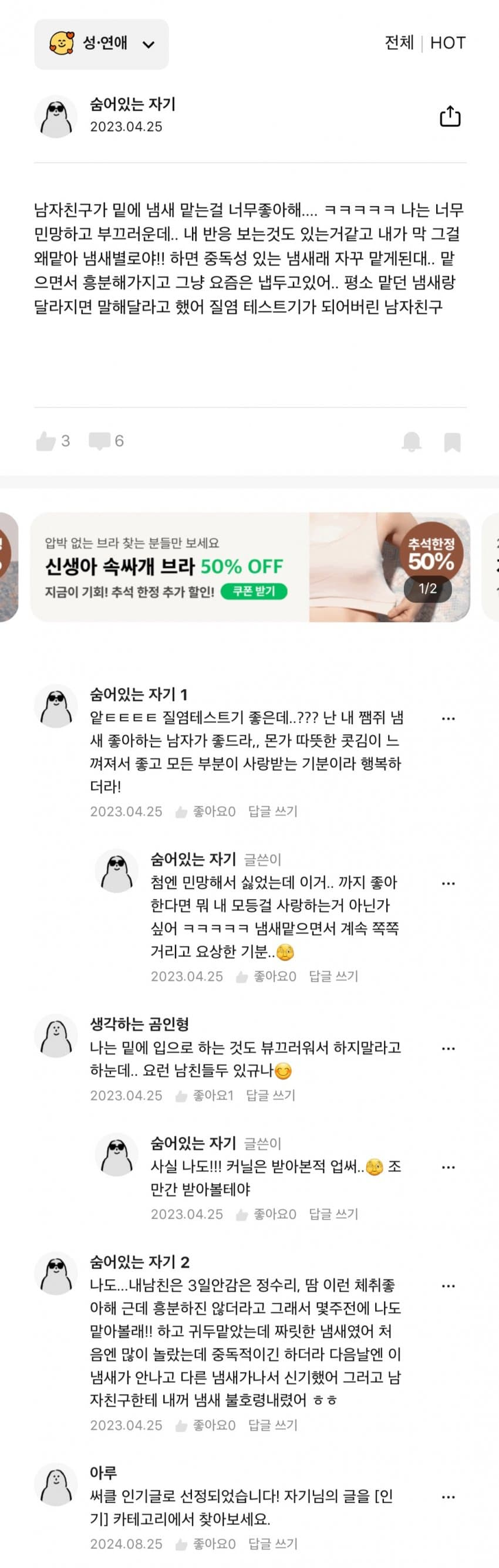The image size is (499, 1568).
Task: Open the post's comment bubble icon
Action: [x=99, y=441]
